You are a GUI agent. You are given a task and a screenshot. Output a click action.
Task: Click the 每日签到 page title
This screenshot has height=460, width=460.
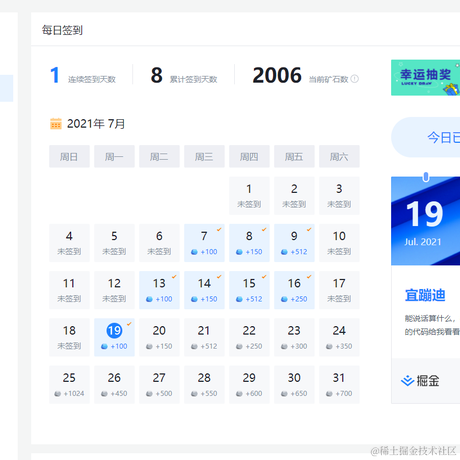pos(62,30)
